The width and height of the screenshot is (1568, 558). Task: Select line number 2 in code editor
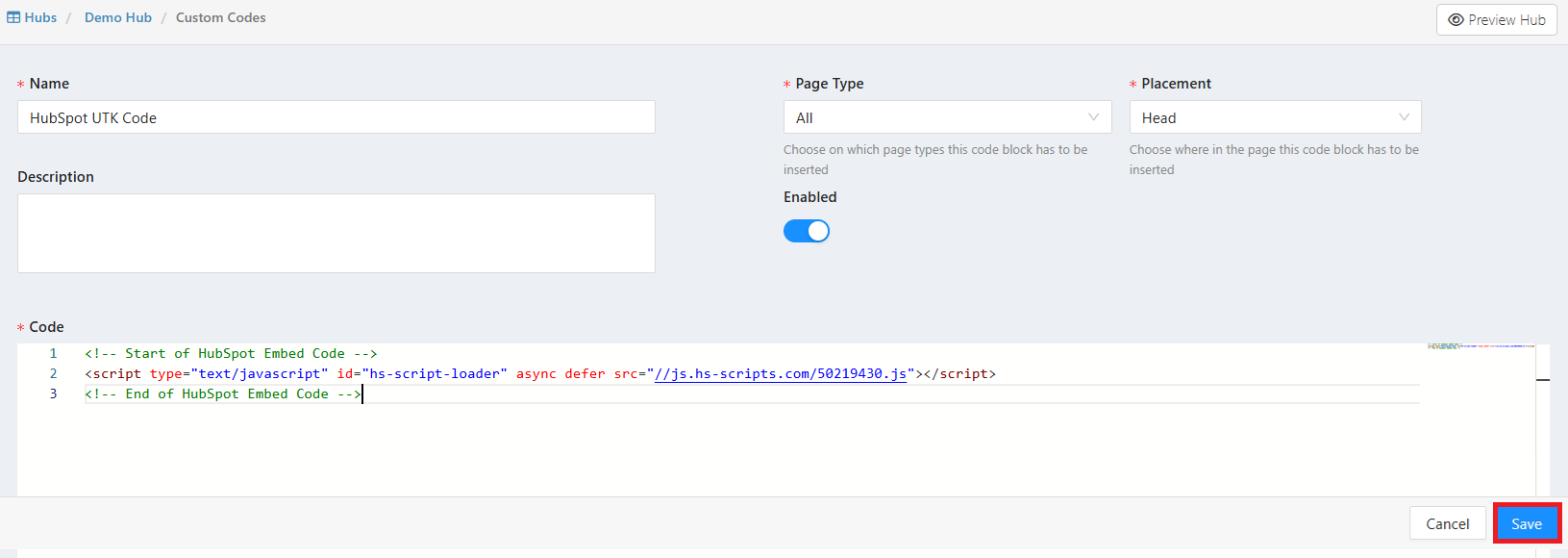pyautogui.click(x=53, y=373)
